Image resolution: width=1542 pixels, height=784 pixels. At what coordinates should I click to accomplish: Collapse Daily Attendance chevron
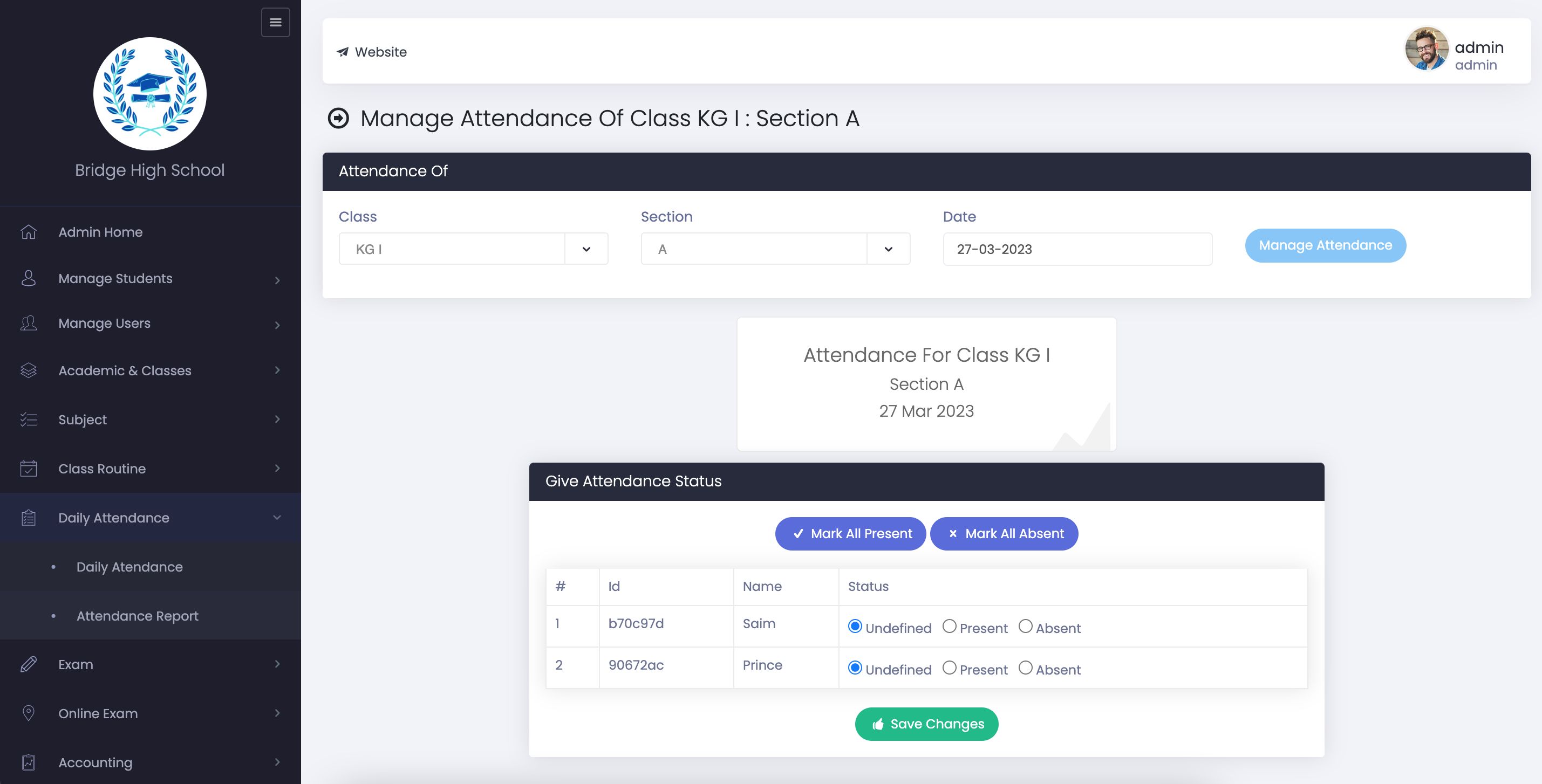click(277, 517)
